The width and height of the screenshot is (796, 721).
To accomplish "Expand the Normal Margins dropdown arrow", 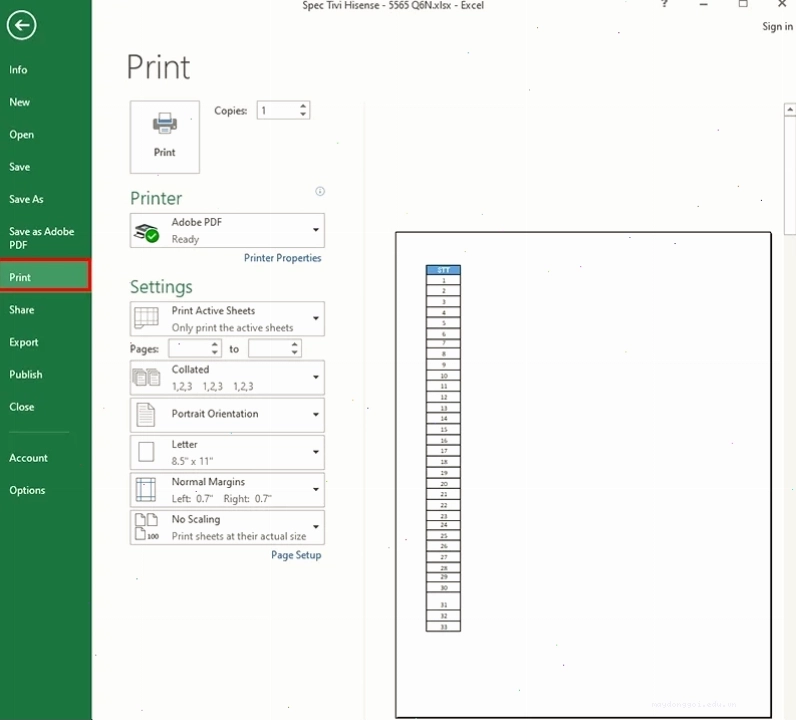I will point(316,489).
